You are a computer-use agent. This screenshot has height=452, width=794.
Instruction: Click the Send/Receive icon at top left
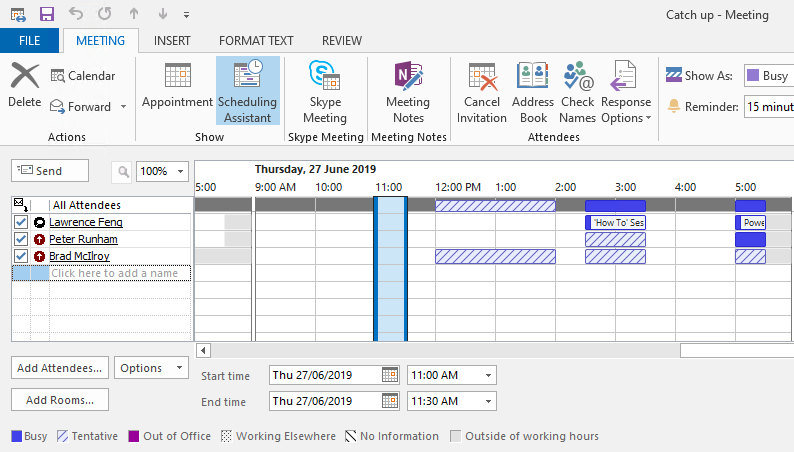[x=18, y=15]
